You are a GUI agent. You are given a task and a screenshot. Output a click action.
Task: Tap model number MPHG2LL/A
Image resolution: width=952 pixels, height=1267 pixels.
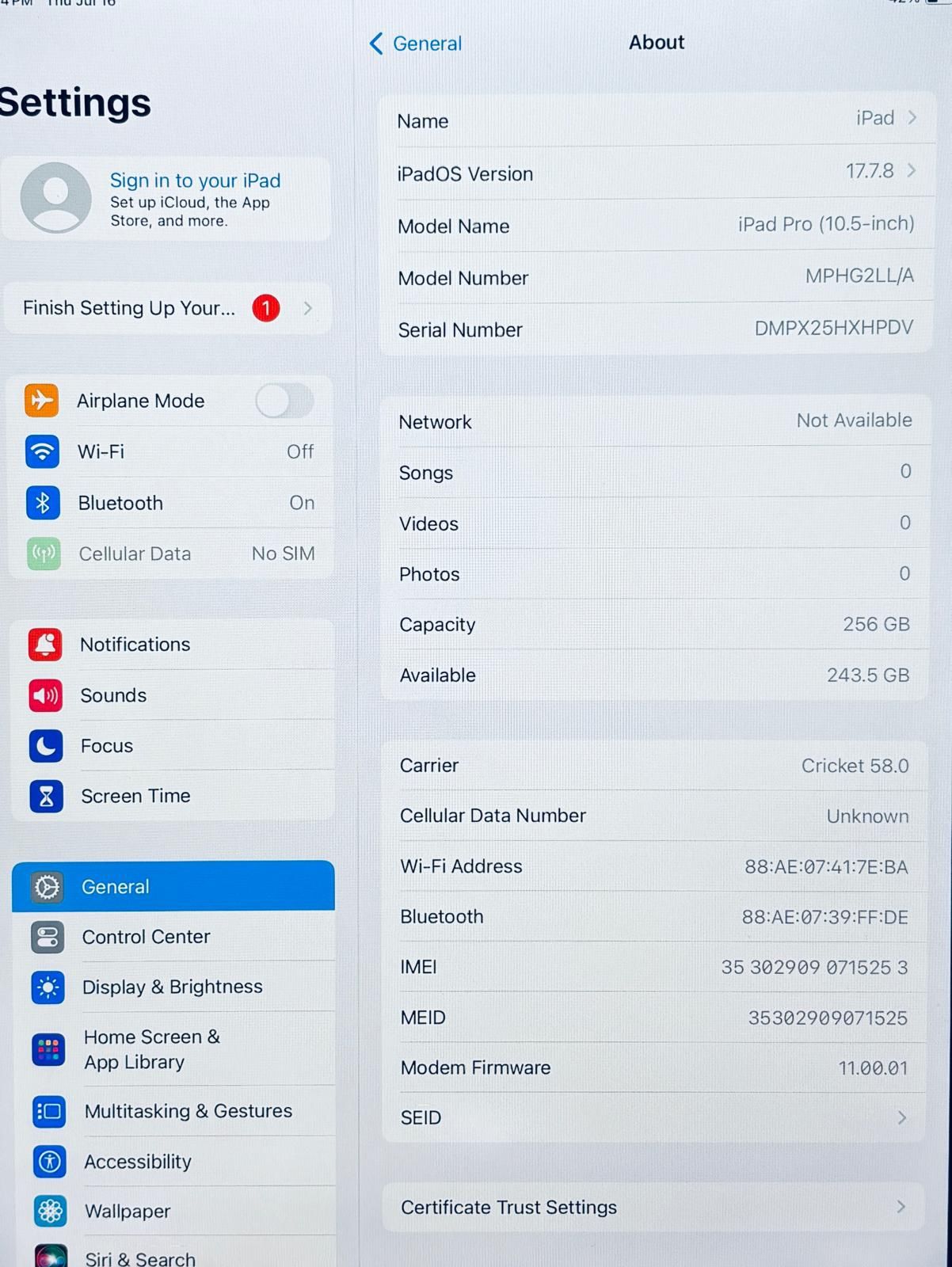(x=859, y=276)
